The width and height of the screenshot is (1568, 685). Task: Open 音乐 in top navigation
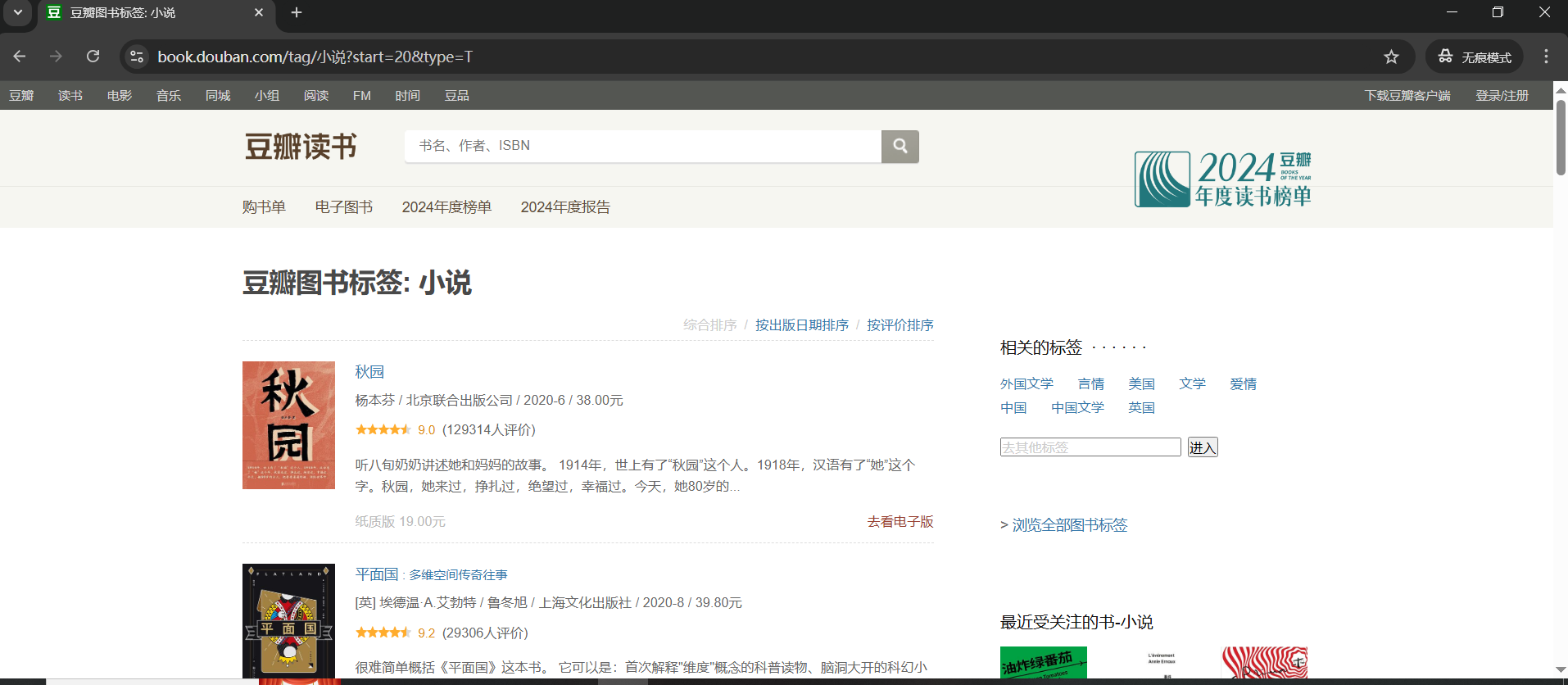pyautogui.click(x=169, y=96)
